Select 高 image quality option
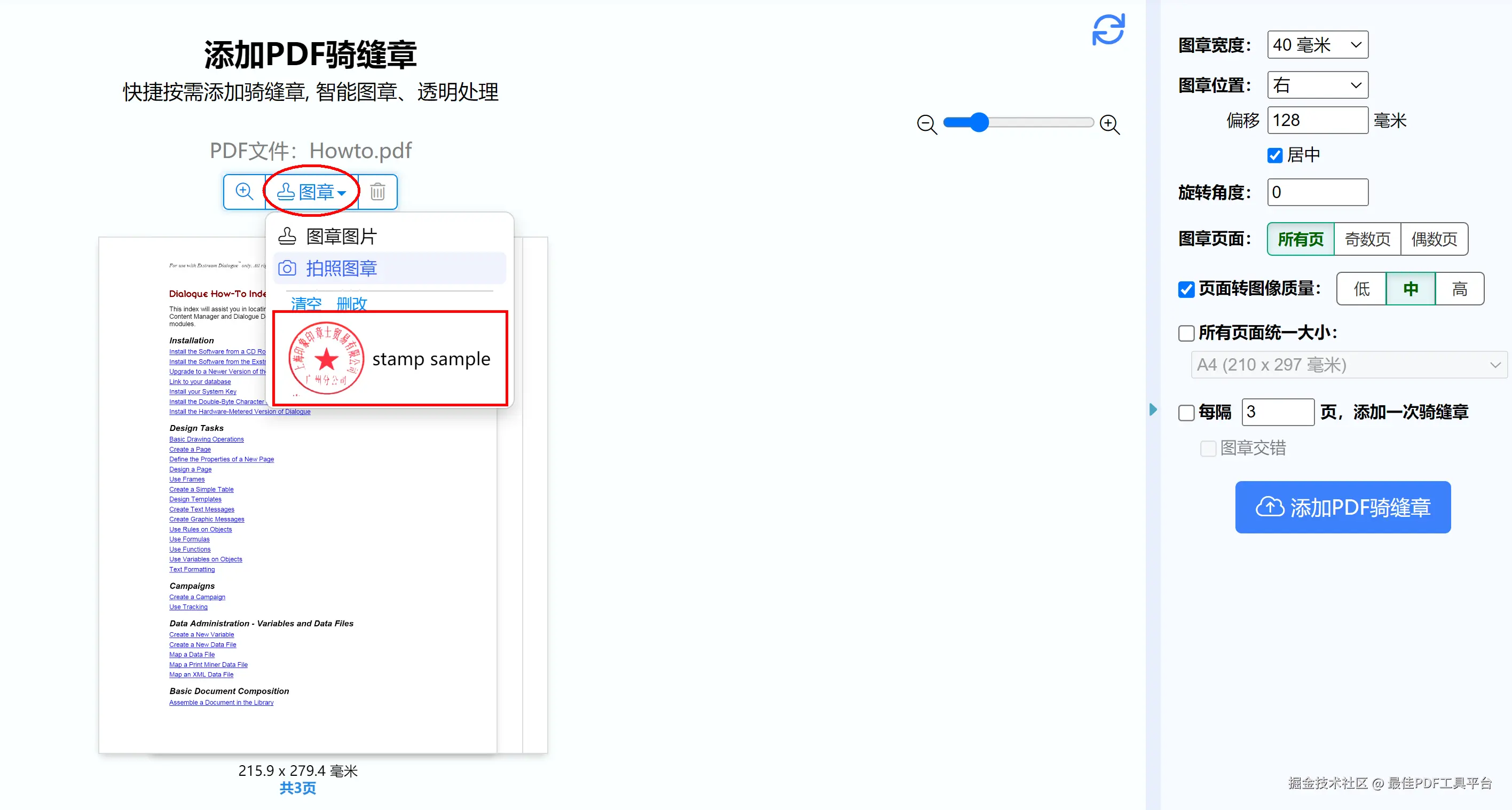 pyautogui.click(x=1459, y=289)
